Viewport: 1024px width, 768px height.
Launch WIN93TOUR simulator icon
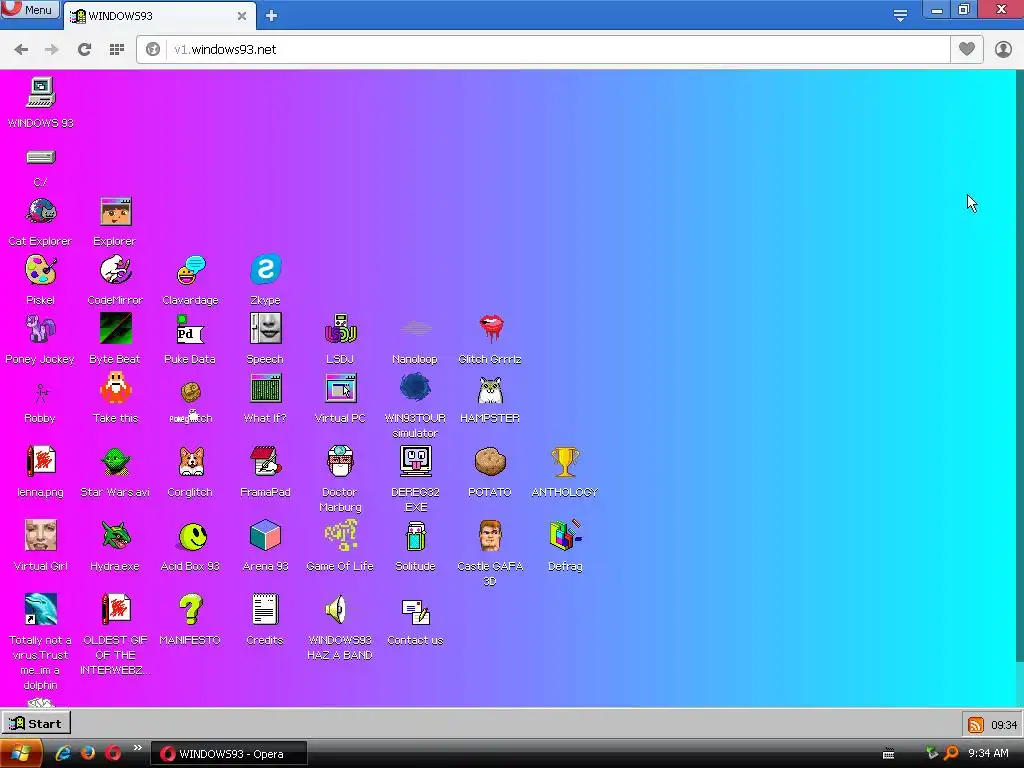tap(415, 388)
